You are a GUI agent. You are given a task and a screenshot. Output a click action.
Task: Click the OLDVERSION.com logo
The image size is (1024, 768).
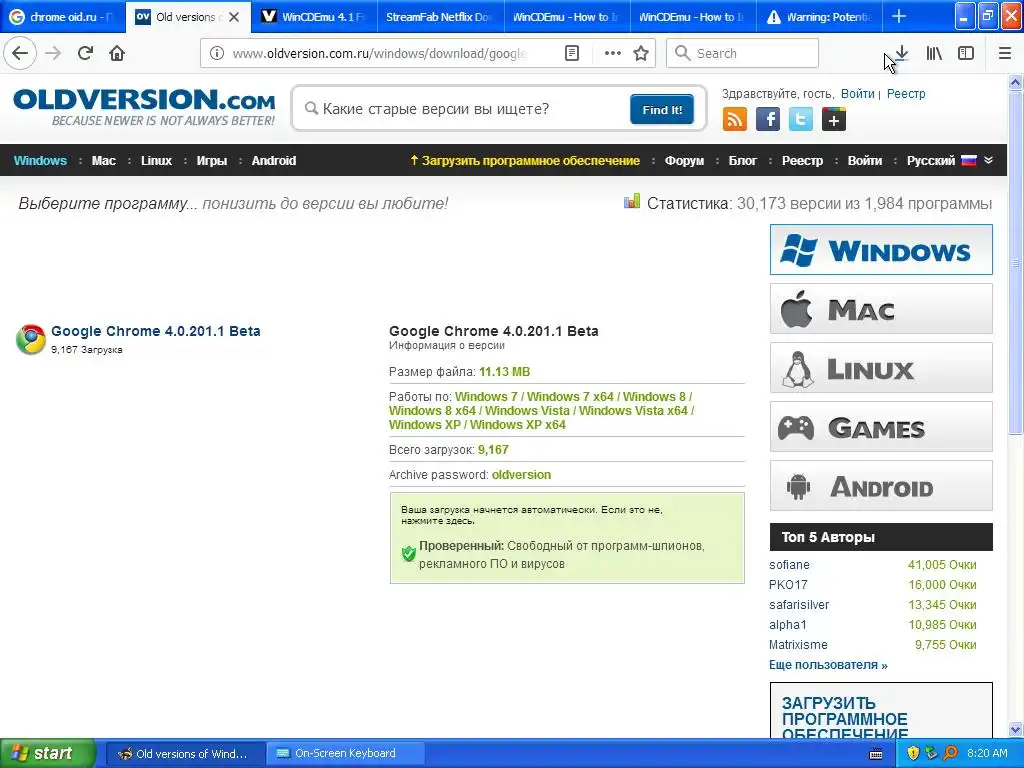tap(144, 107)
